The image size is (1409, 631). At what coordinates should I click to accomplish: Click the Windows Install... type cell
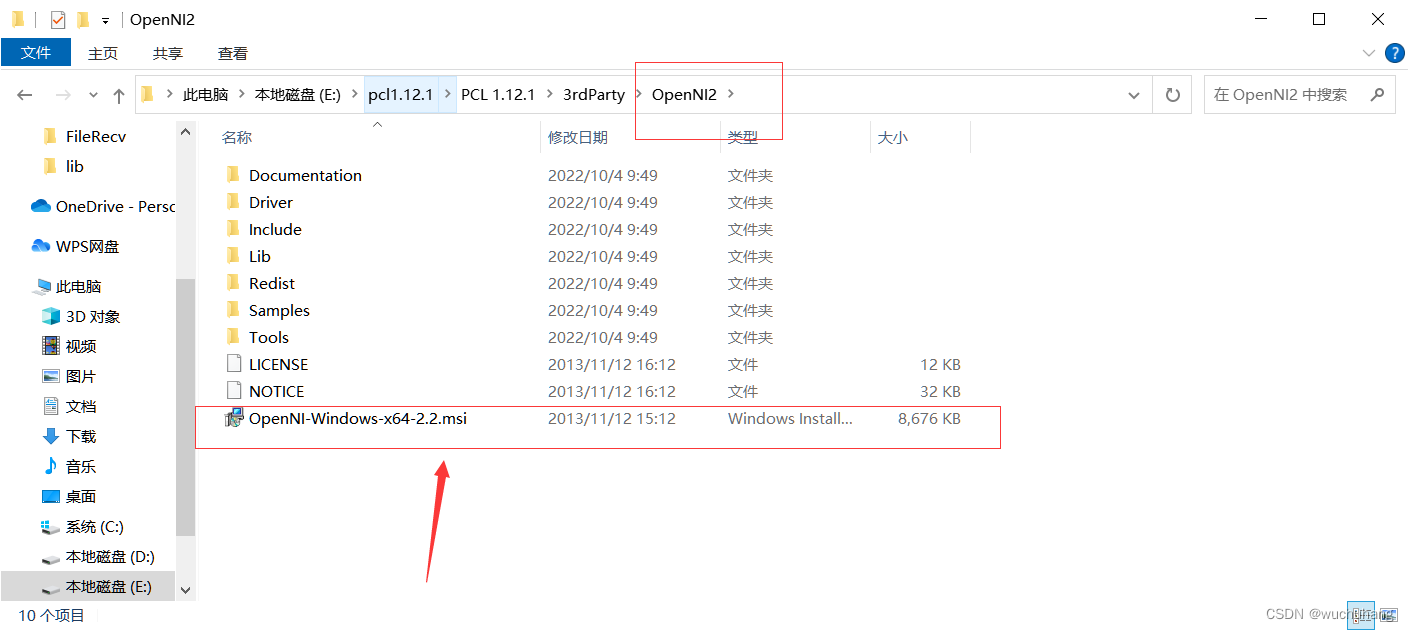790,419
